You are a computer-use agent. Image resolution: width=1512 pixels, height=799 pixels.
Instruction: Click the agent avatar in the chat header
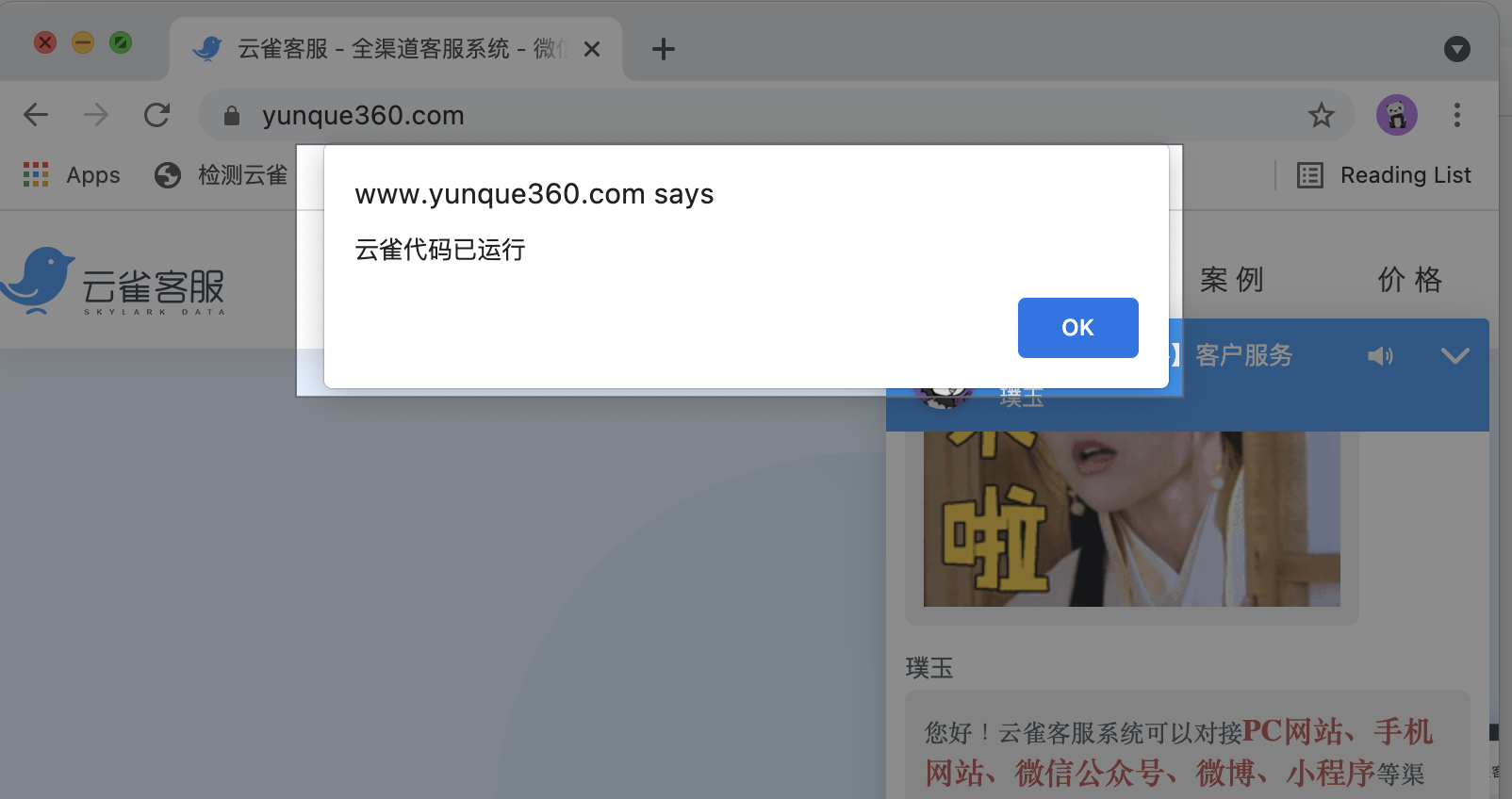pyautogui.click(x=944, y=399)
